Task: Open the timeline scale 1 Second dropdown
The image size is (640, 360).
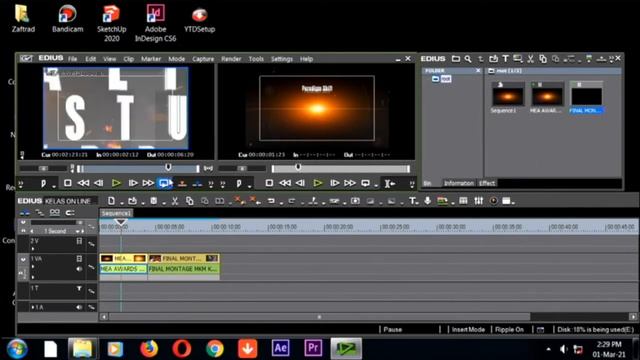Action: pyautogui.click(x=78, y=231)
